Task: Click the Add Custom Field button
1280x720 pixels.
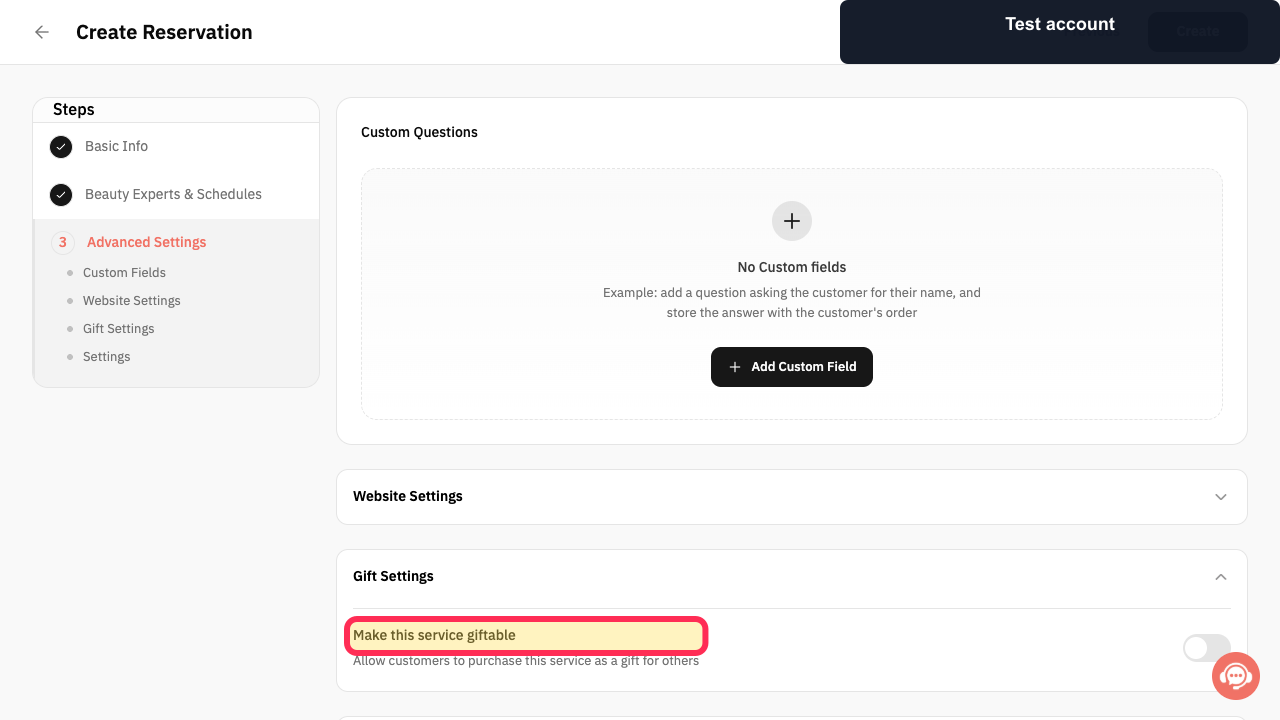Action: 792,367
